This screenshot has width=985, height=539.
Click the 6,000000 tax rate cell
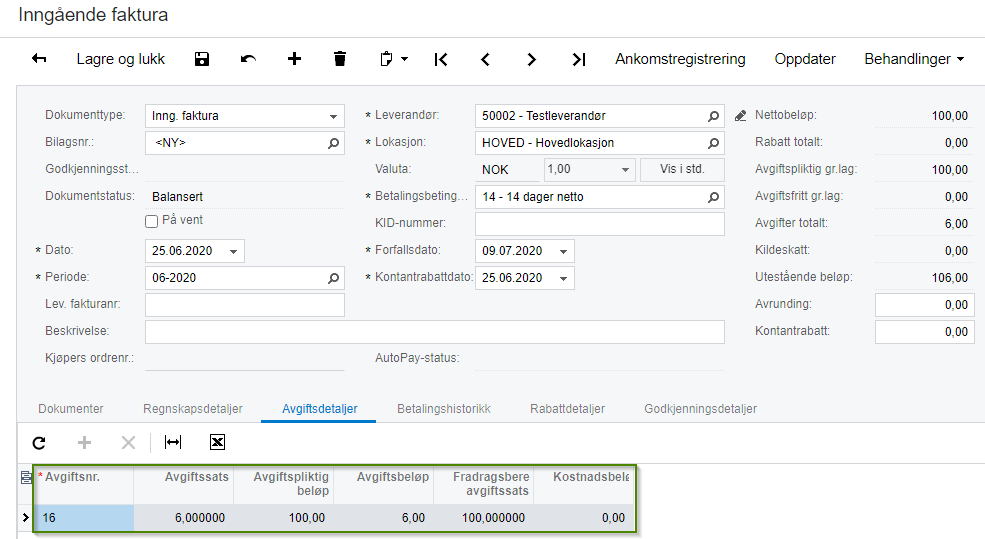[x=183, y=518]
